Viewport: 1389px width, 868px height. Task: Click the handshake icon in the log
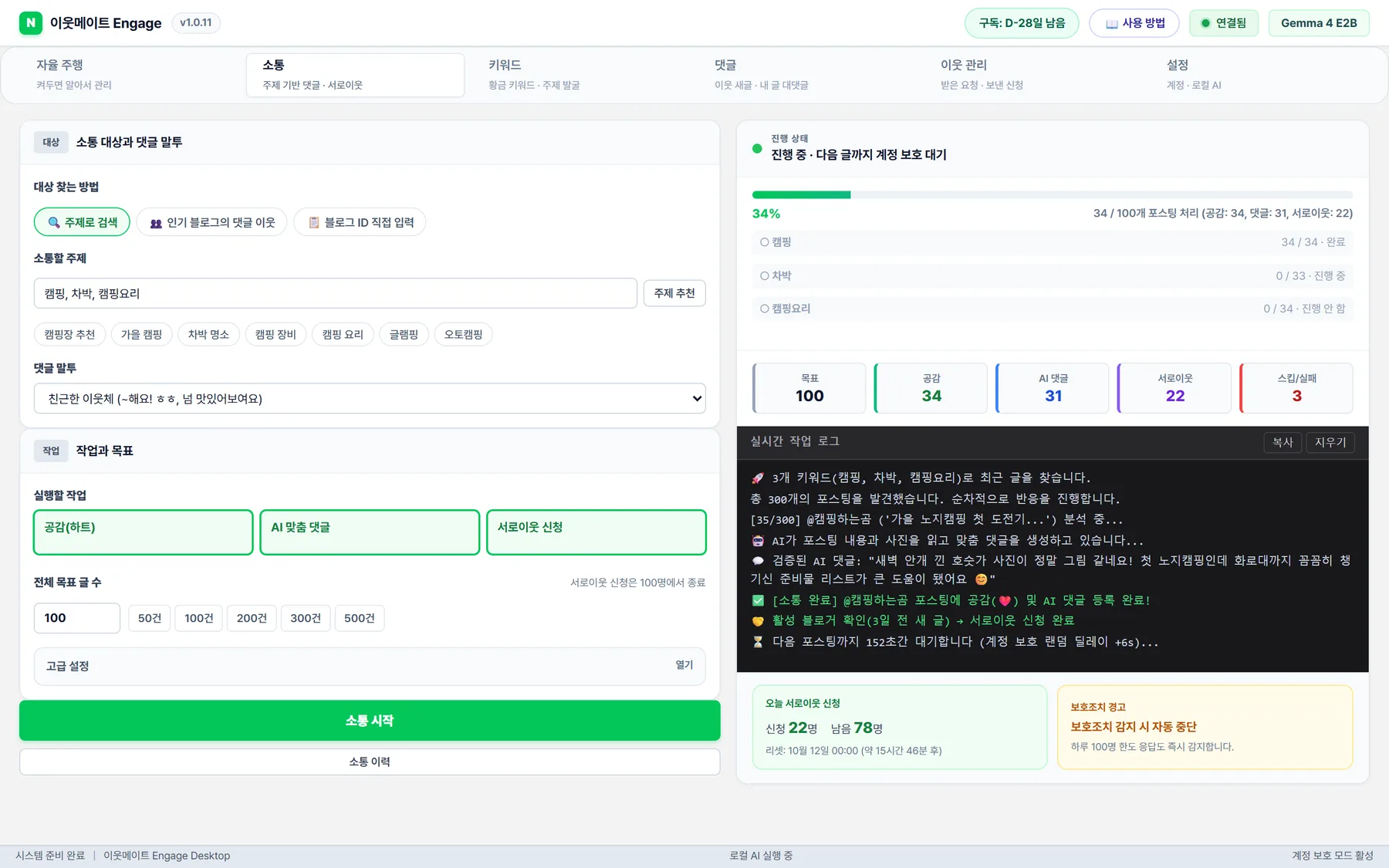[x=758, y=621]
